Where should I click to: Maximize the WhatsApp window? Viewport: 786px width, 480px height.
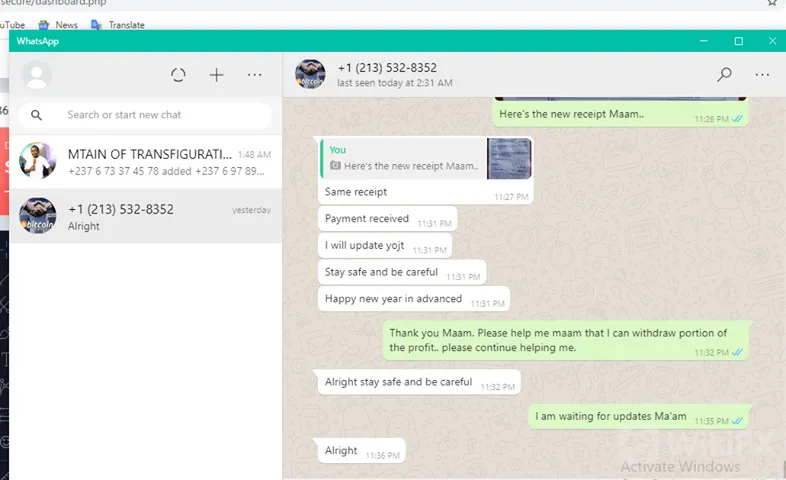738,41
